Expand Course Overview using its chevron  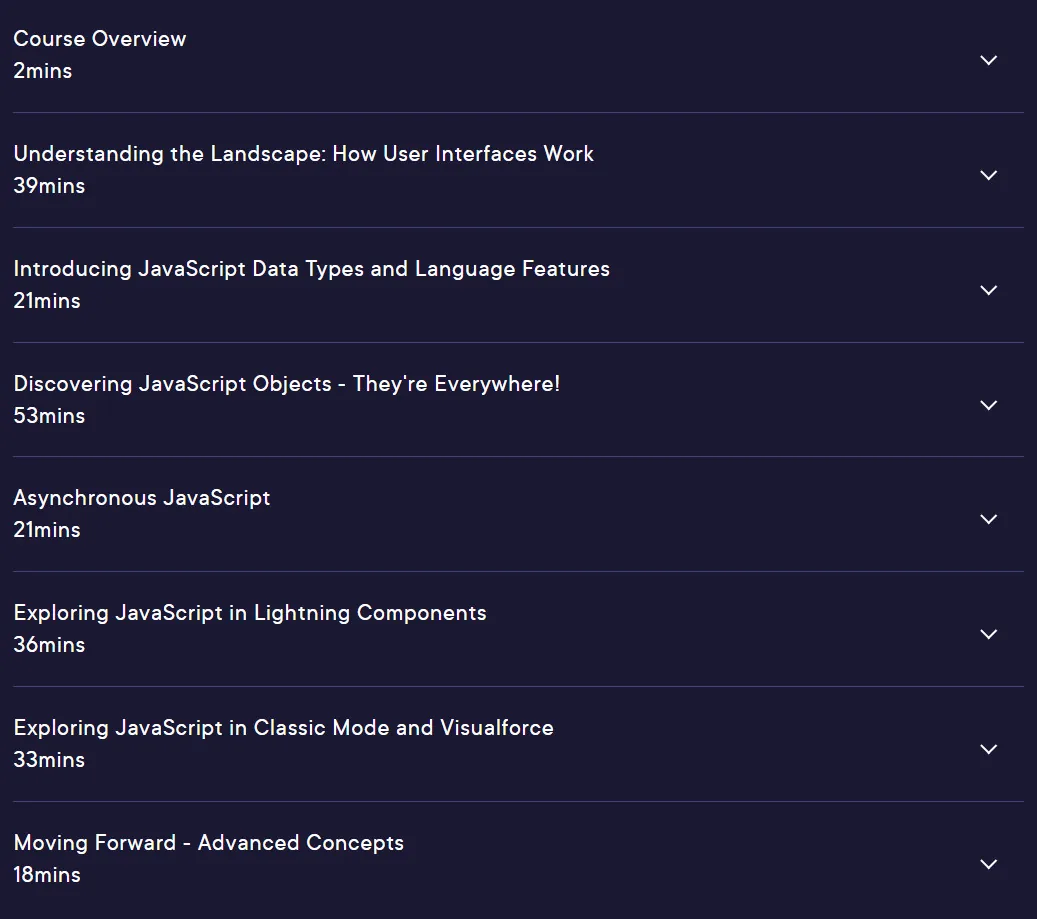[988, 60]
